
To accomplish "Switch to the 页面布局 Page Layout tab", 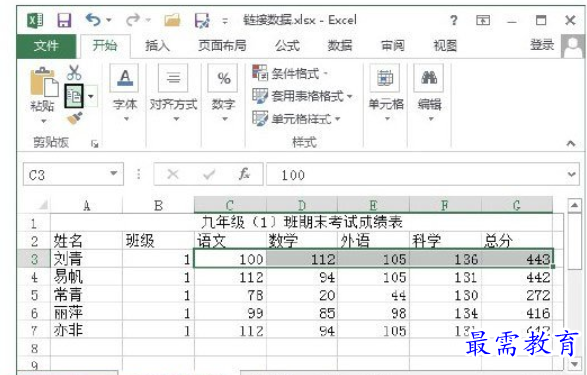I will 222,46.
